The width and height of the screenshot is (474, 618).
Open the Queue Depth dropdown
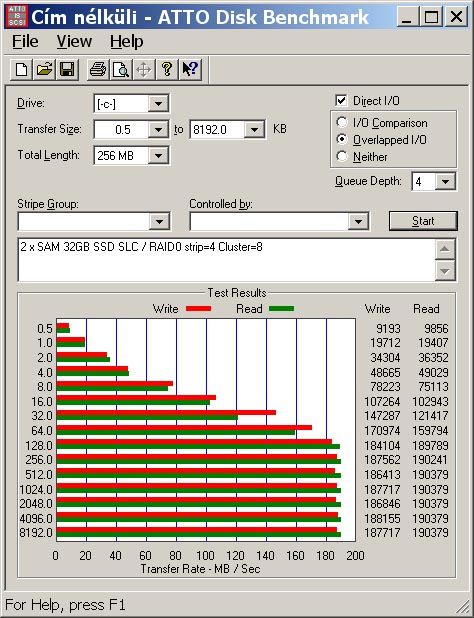coord(445,182)
